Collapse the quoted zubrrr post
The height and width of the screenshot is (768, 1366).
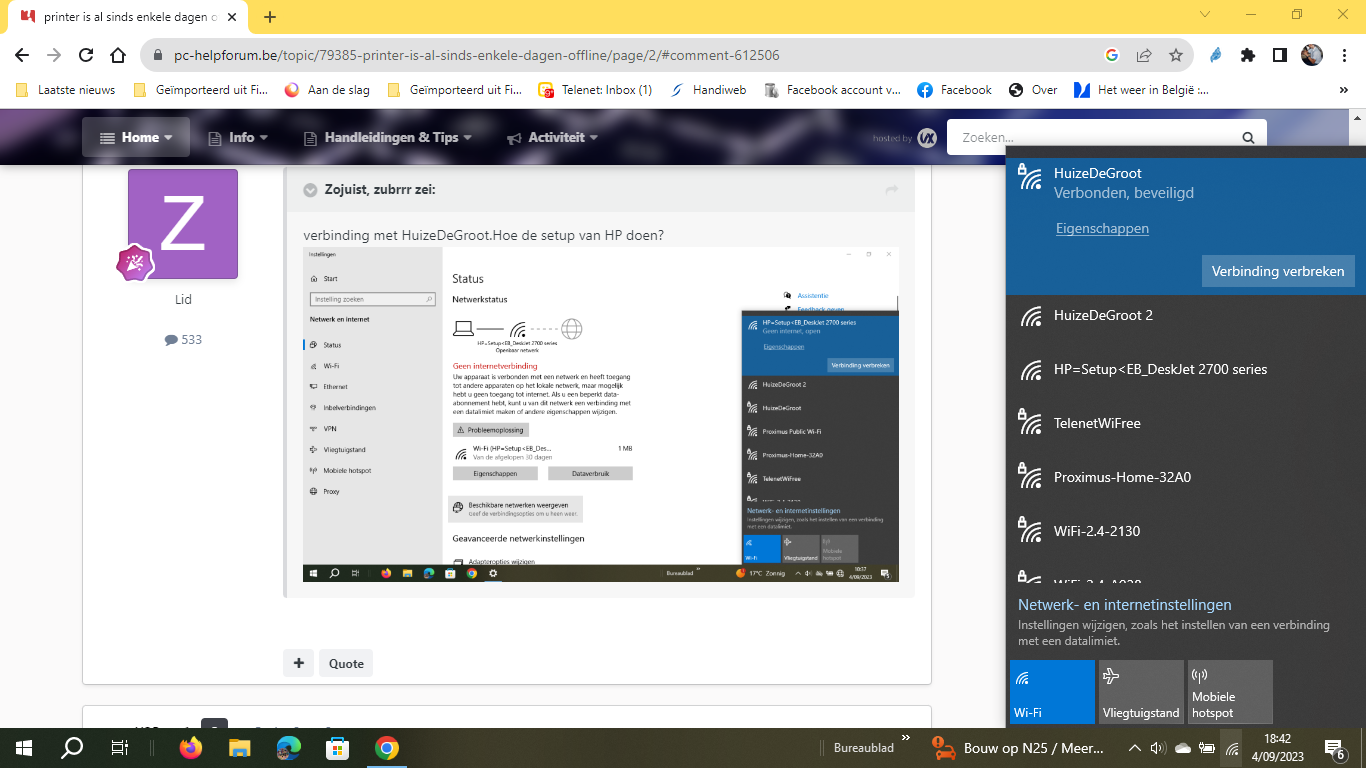pos(310,190)
